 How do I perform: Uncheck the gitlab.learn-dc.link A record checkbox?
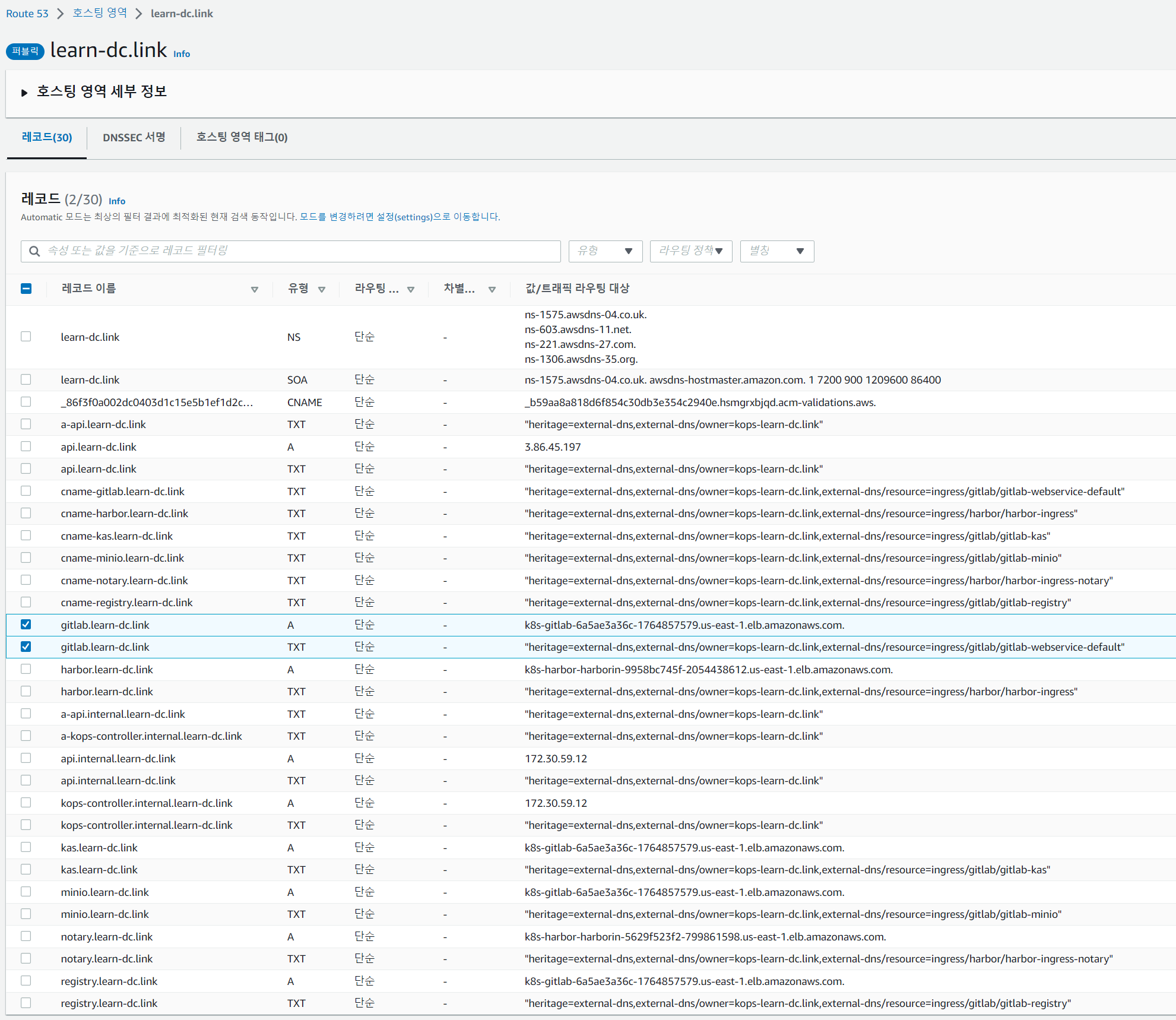pyautogui.click(x=26, y=625)
